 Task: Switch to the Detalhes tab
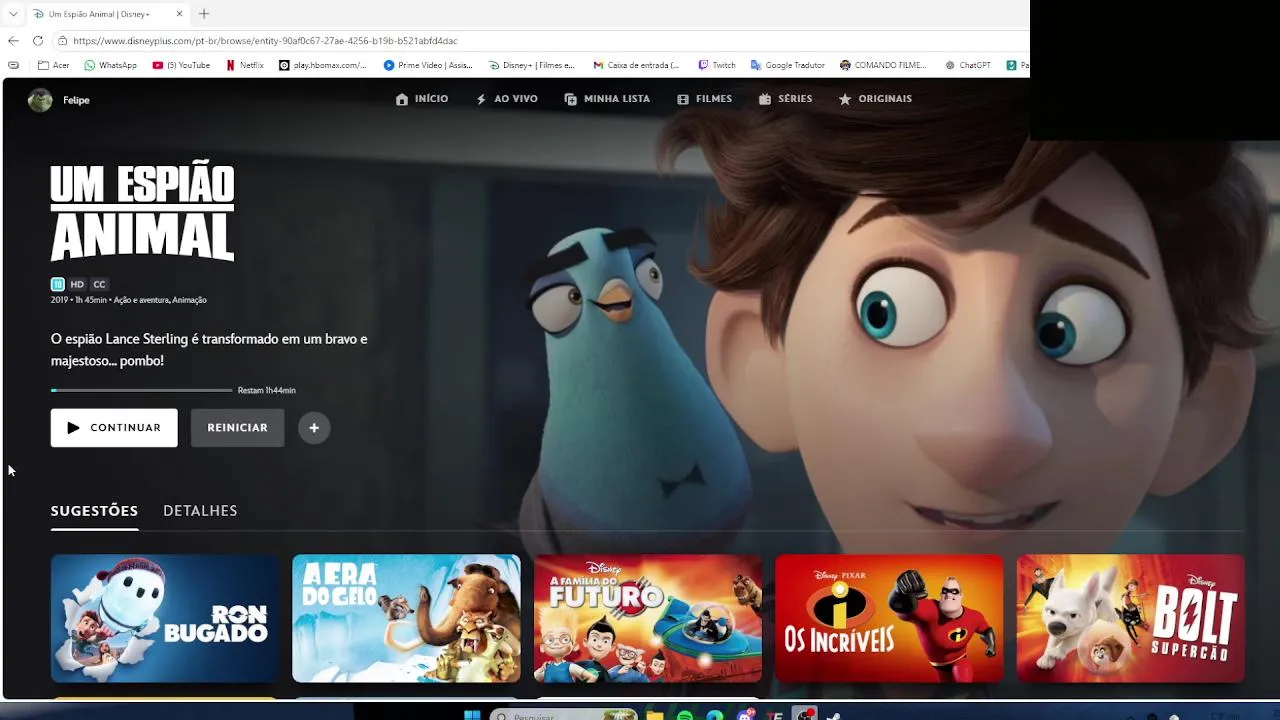pyautogui.click(x=200, y=511)
